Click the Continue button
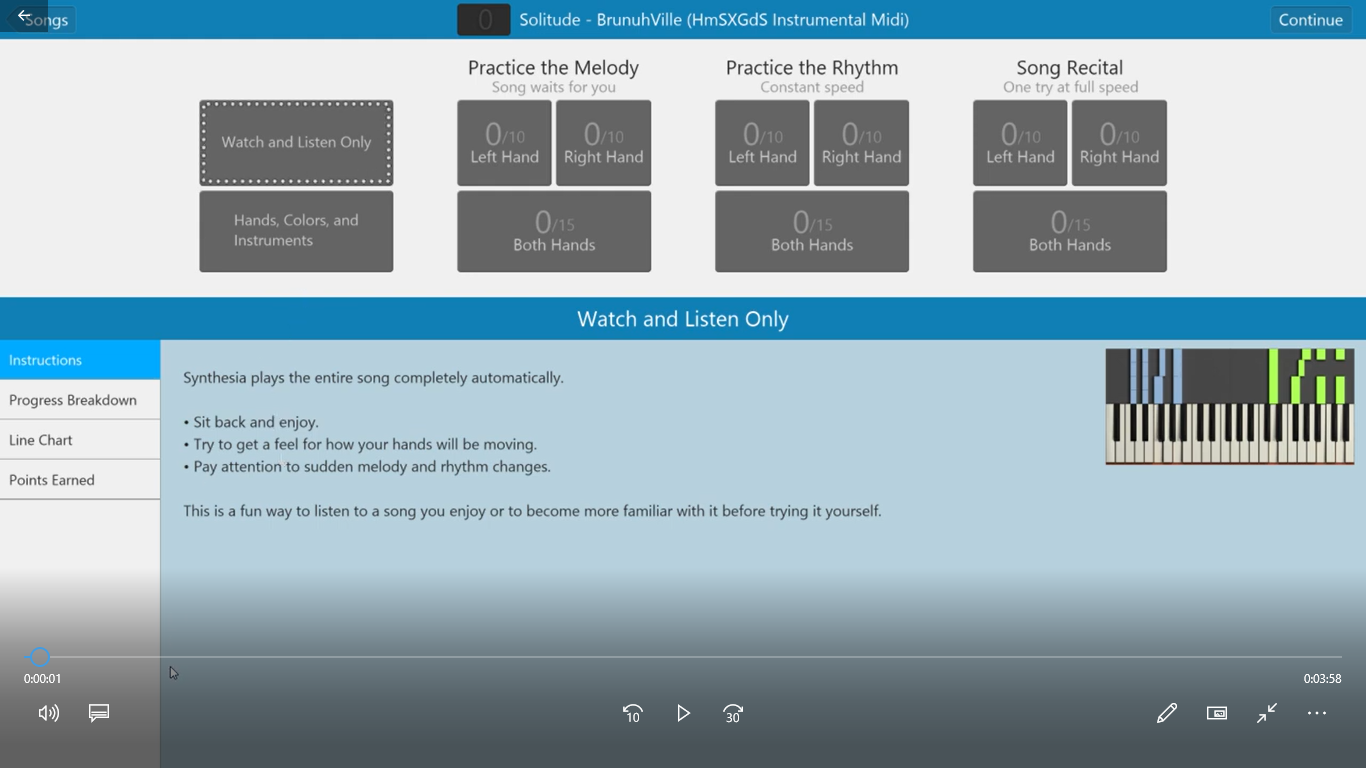The image size is (1366, 768). pyautogui.click(x=1310, y=20)
